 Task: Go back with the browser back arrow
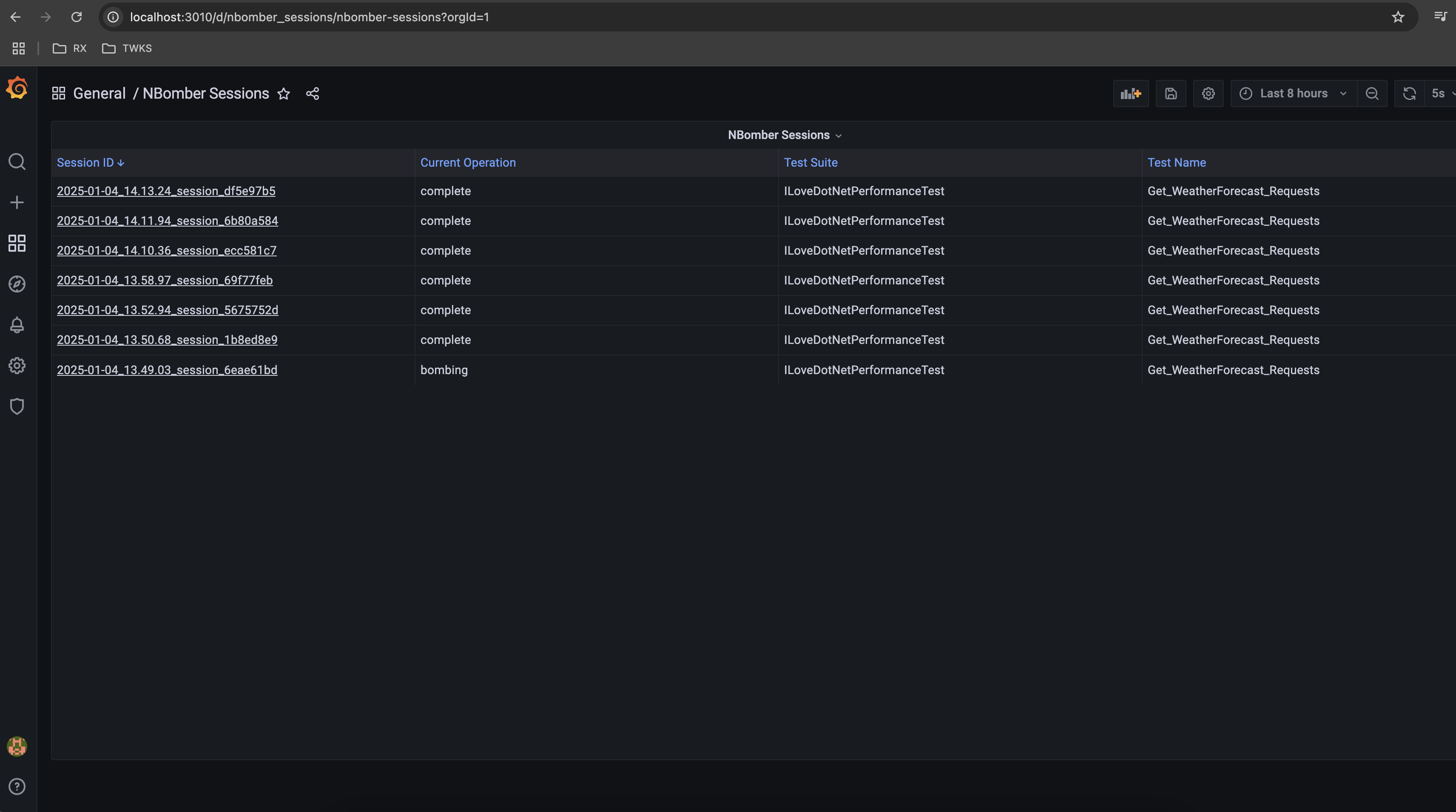[x=15, y=17]
